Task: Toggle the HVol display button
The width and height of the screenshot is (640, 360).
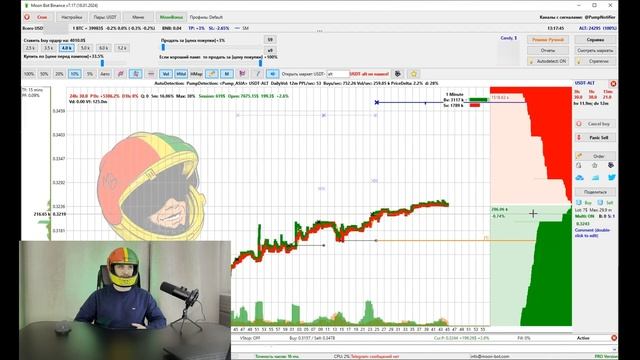Action: click(181, 74)
